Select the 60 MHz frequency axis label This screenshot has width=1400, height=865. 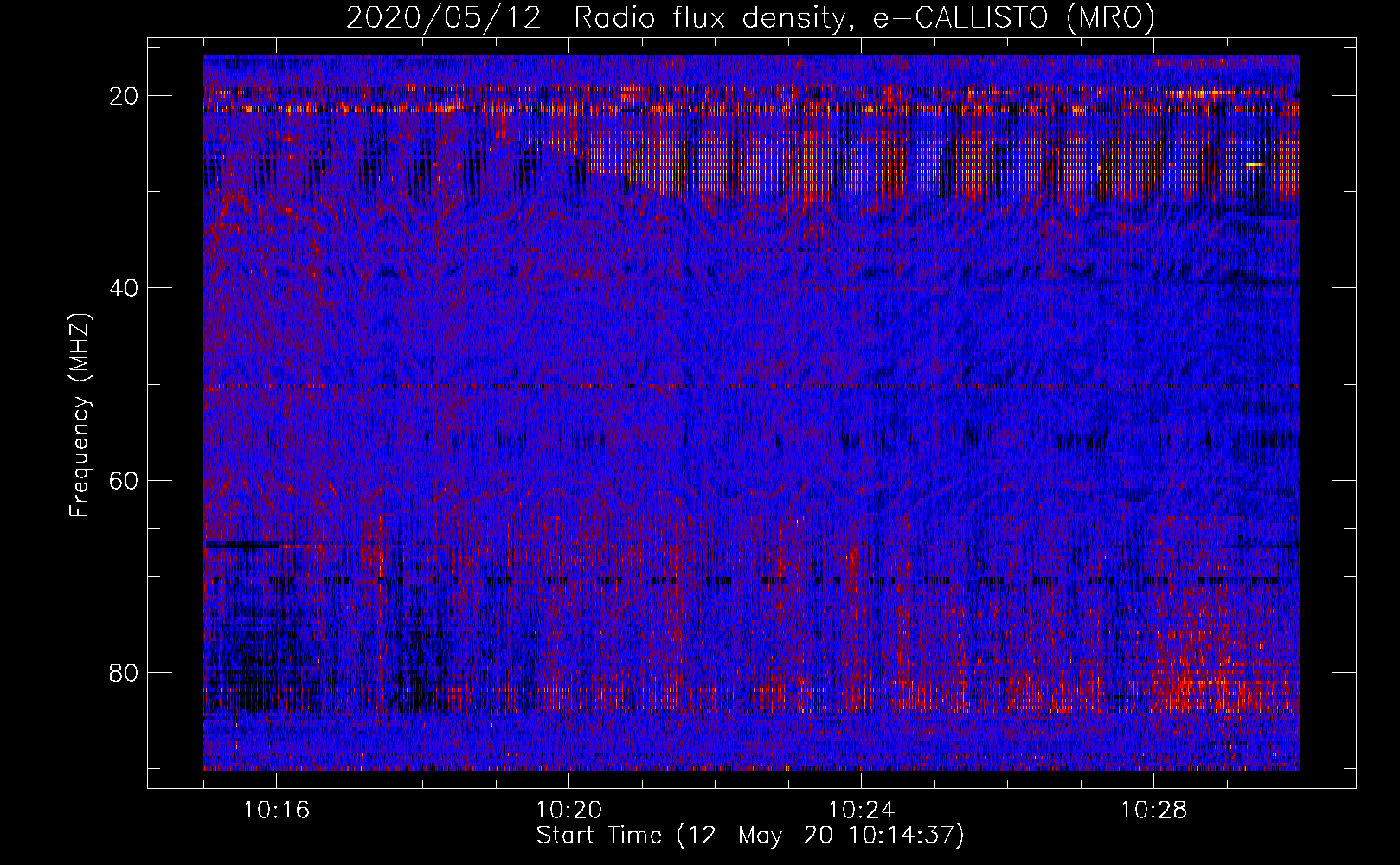pyautogui.click(x=125, y=480)
